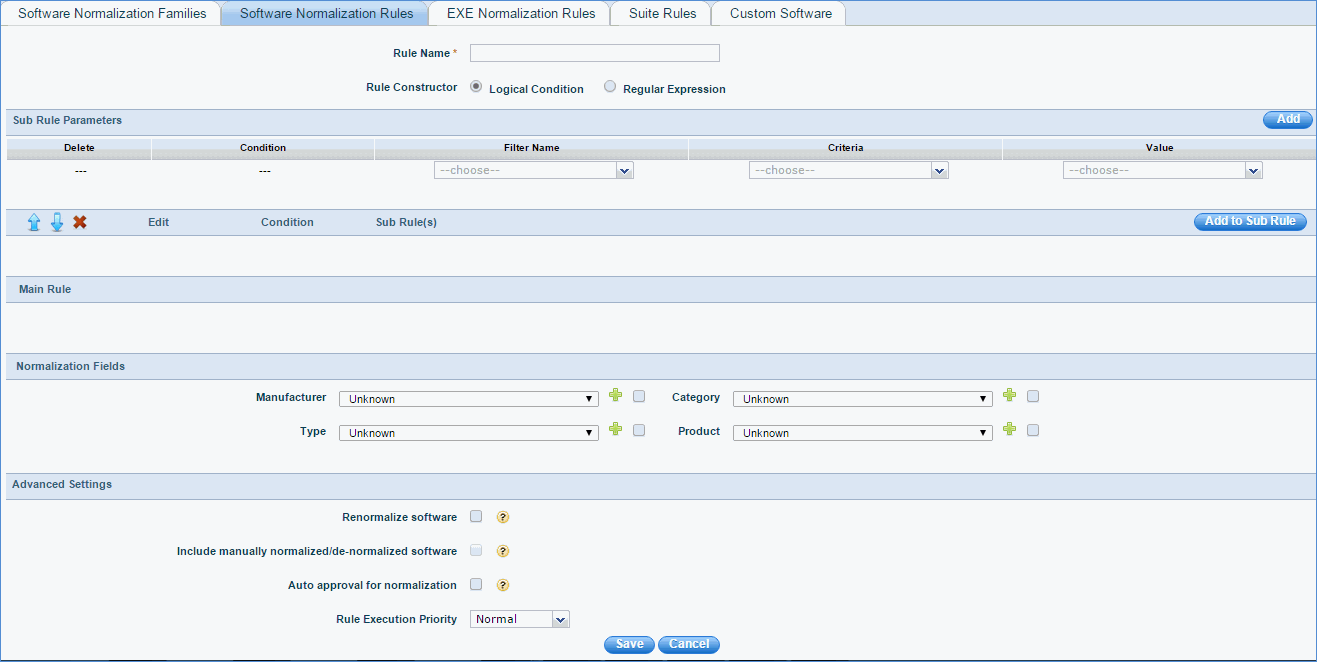Open help icon for Renormalize software
Screen dimensions: 1317x662
pos(504,518)
